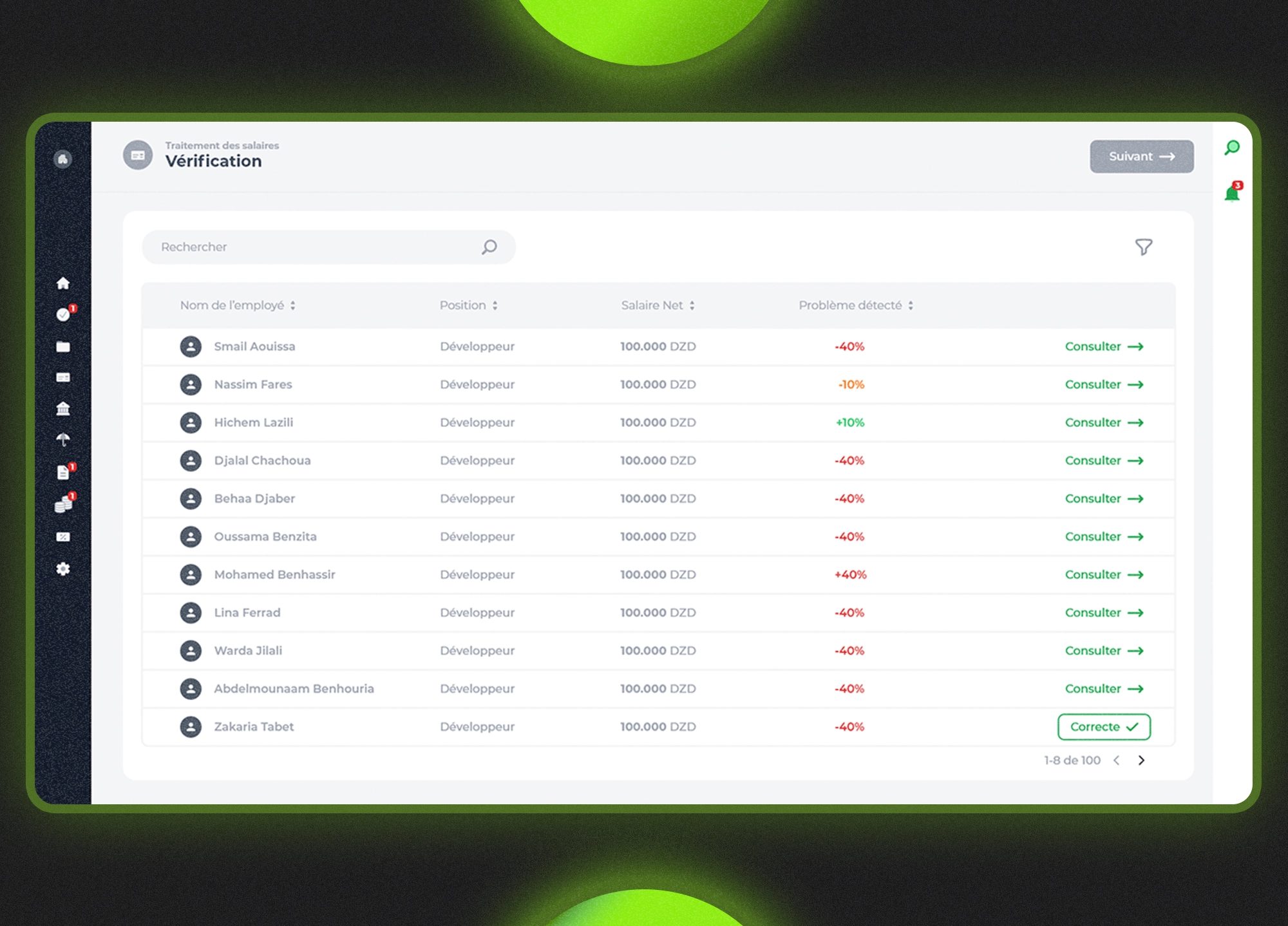Open the checkmark tasks icon with badge
This screenshot has height=926, width=1288.
pyautogui.click(x=64, y=314)
